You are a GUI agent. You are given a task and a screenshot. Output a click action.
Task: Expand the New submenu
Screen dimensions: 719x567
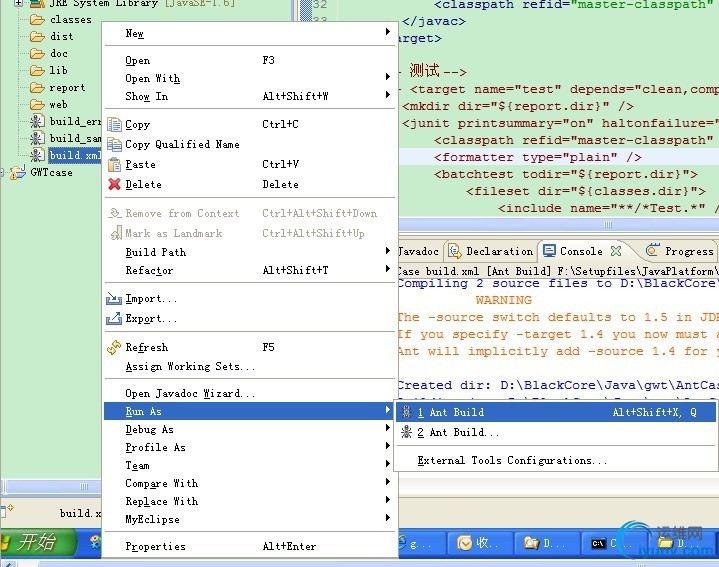(250, 33)
